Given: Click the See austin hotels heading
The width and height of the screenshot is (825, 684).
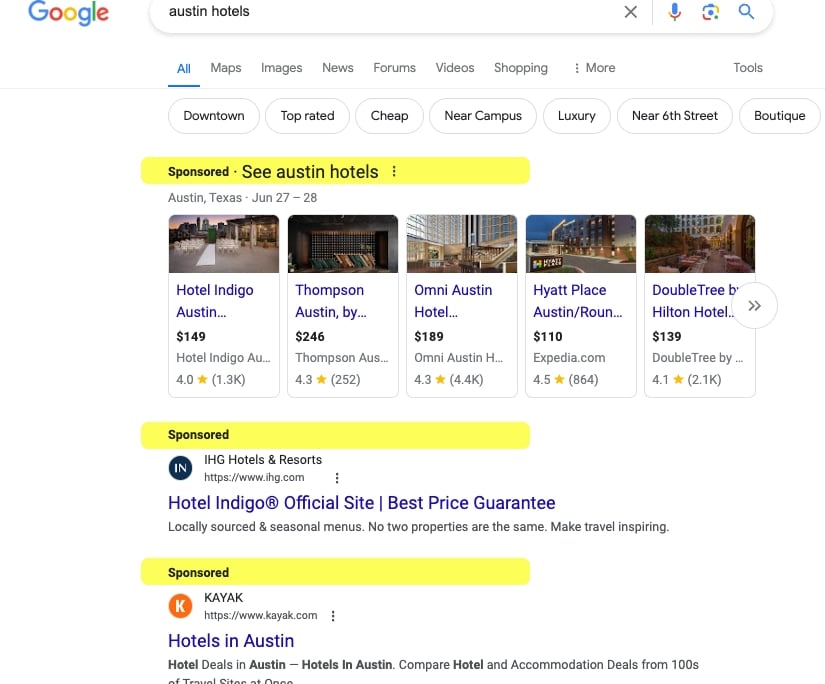Looking at the screenshot, I should pyautogui.click(x=310, y=172).
